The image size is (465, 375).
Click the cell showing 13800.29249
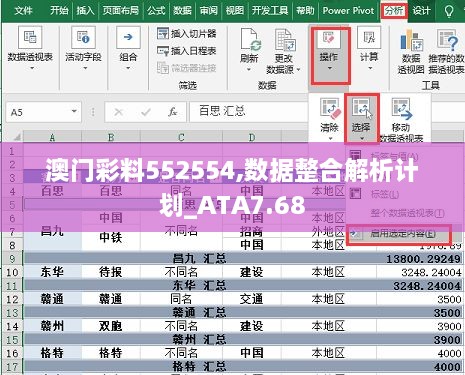click(x=423, y=259)
